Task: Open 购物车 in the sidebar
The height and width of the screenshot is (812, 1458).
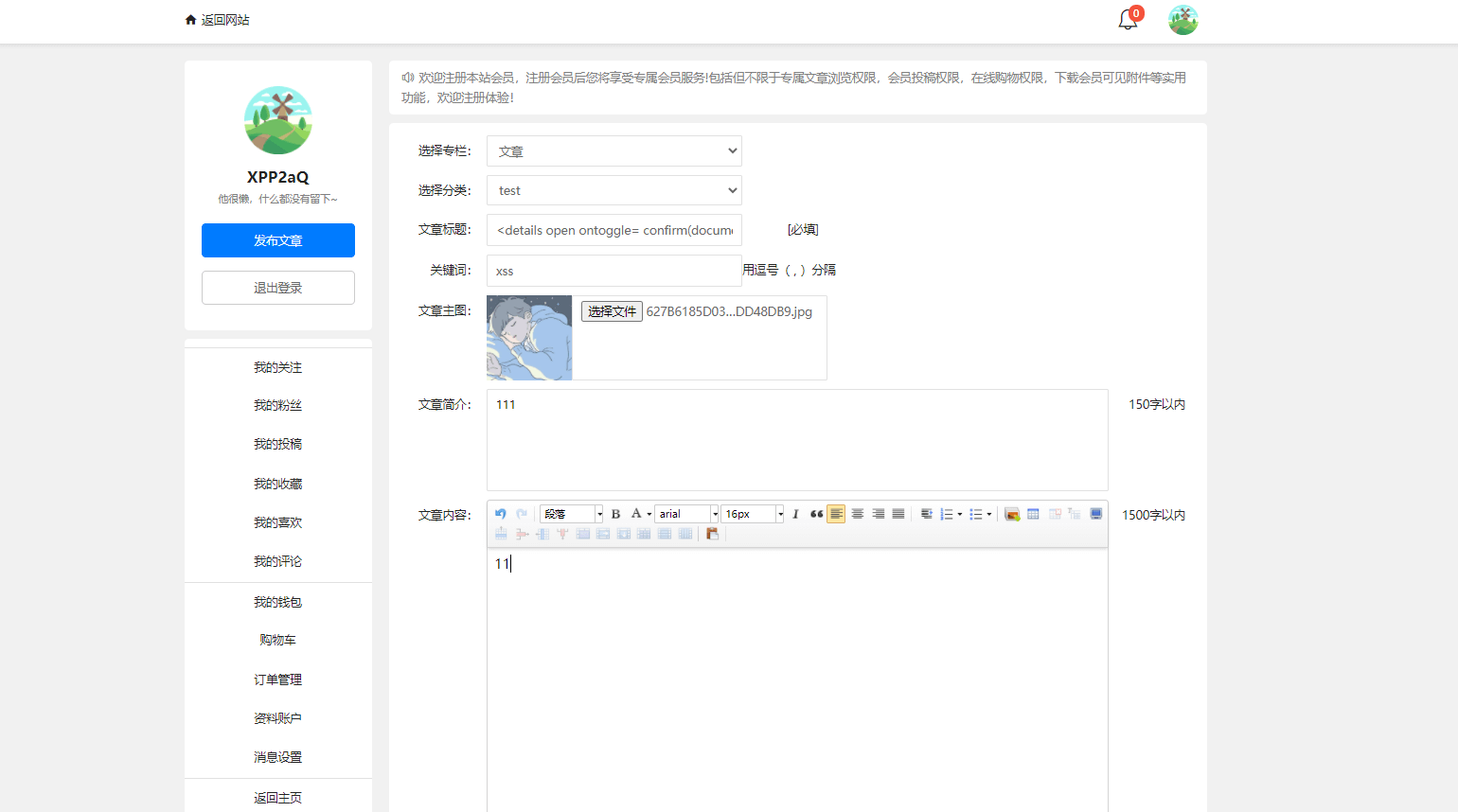Action: click(x=278, y=640)
